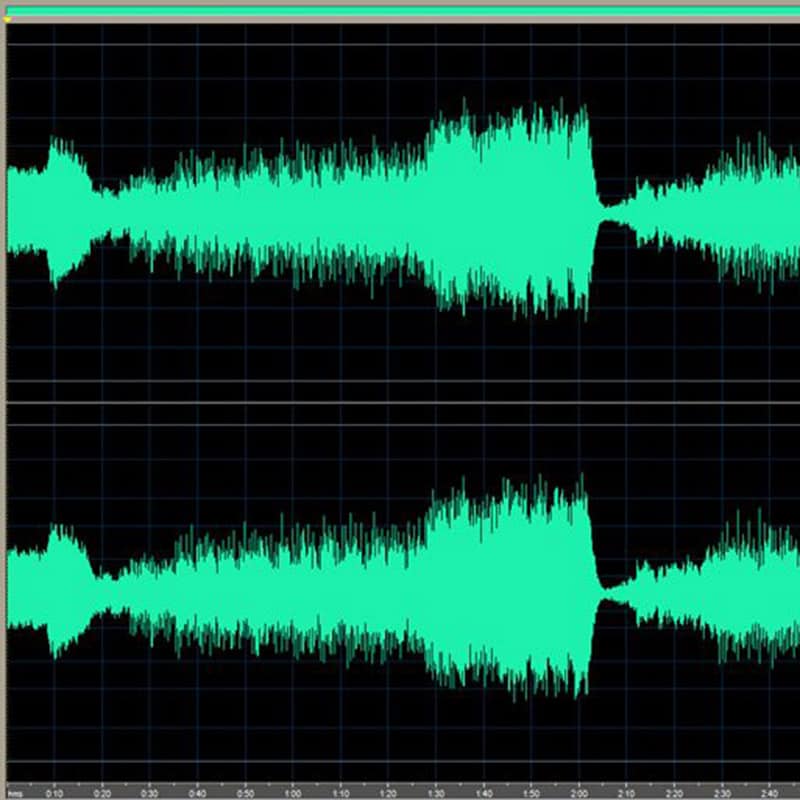Select the 2:30 ruler label

pos(723,794)
